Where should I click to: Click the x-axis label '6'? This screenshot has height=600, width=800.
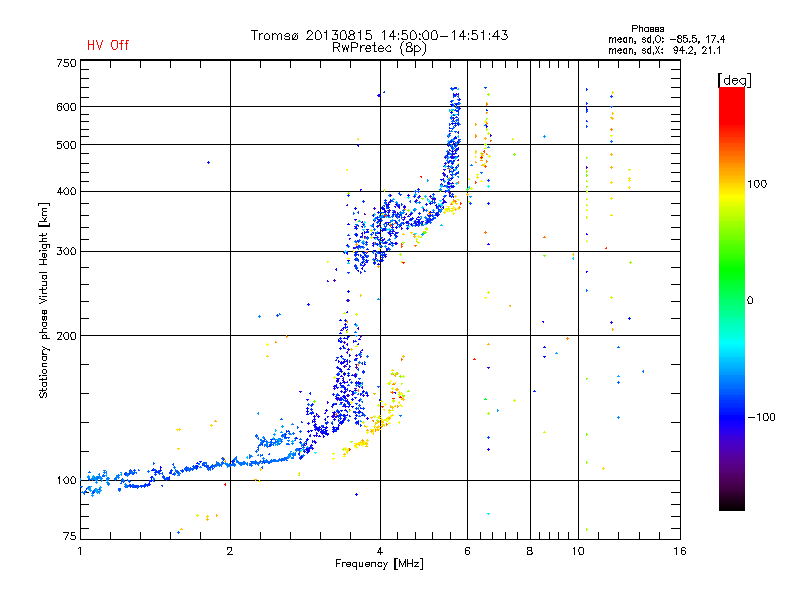coord(467,551)
